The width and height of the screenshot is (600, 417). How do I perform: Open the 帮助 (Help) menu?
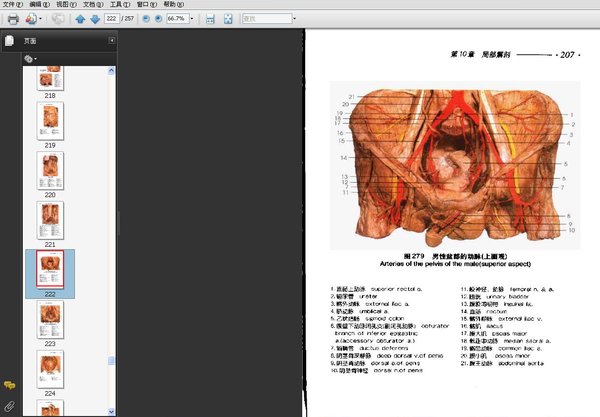coord(173,4)
